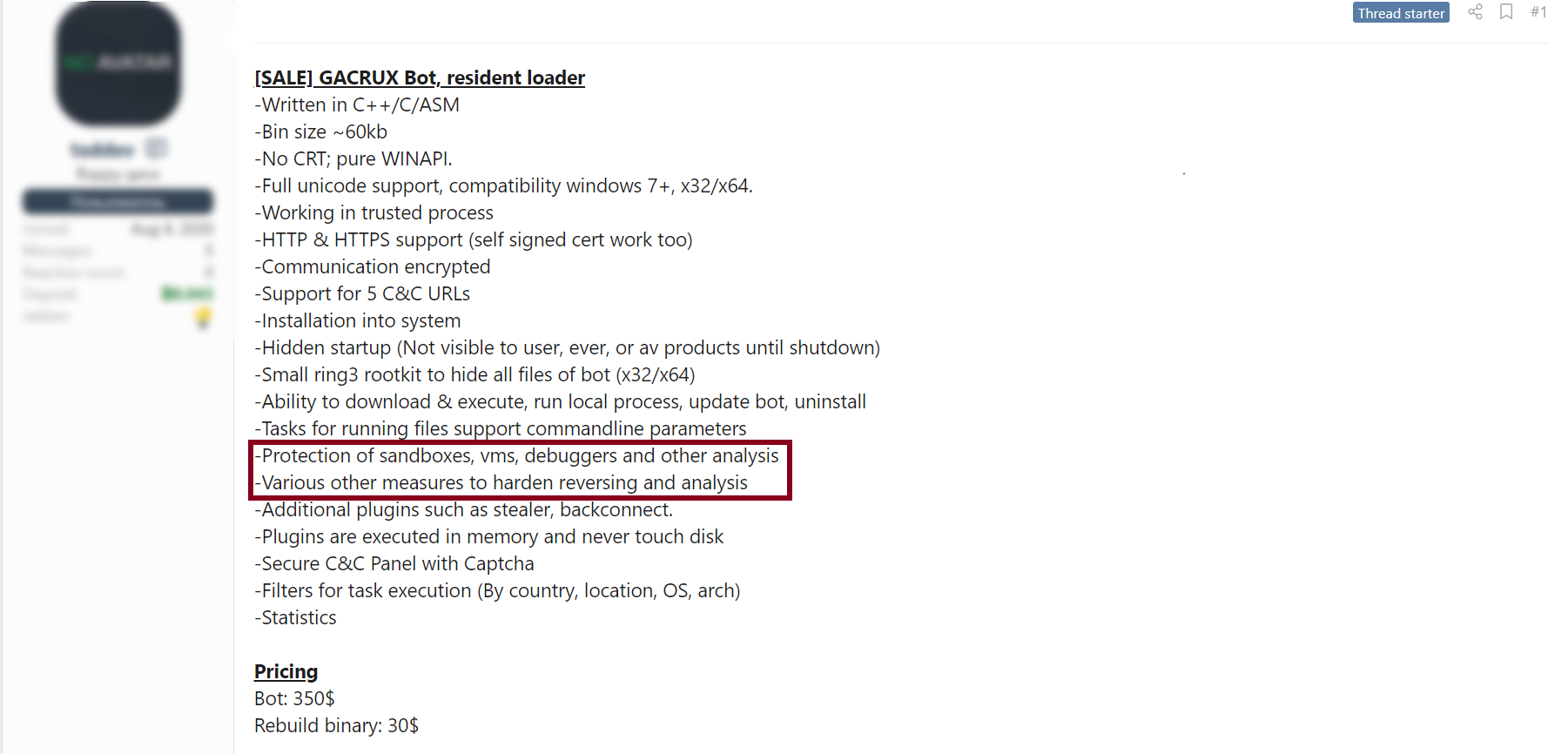Bookmark this post with the bookmark icon

coord(1506,12)
